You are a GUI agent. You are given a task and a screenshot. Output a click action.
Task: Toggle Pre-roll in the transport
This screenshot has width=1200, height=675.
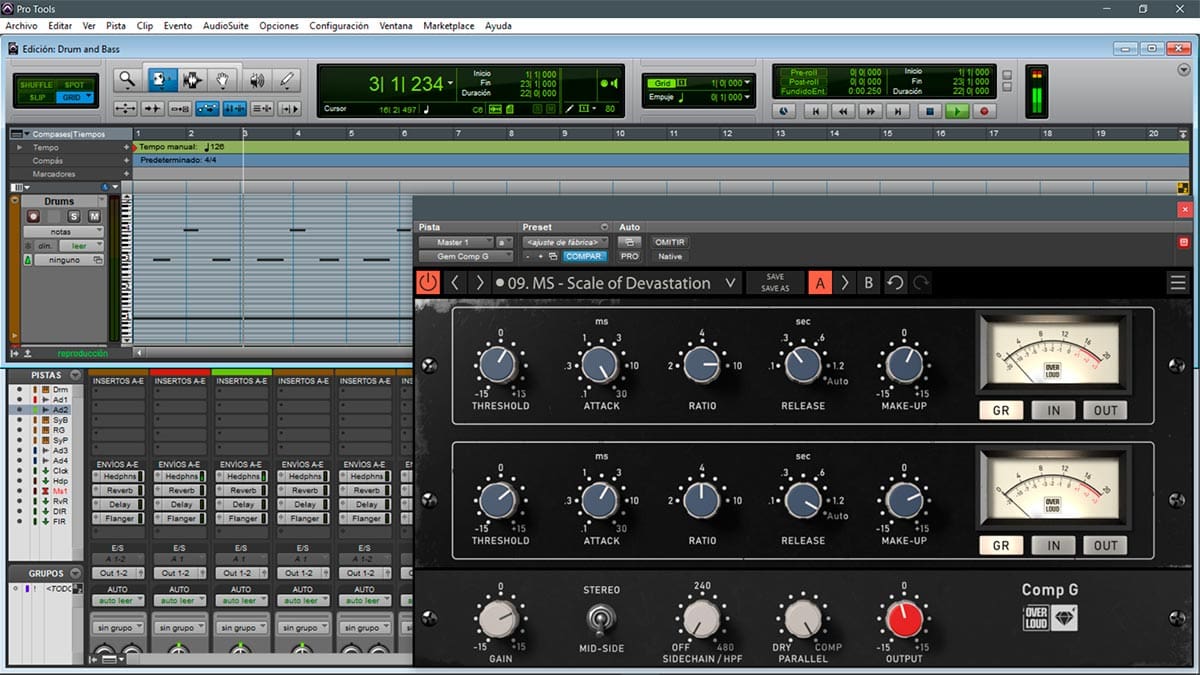(x=803, y=72)
